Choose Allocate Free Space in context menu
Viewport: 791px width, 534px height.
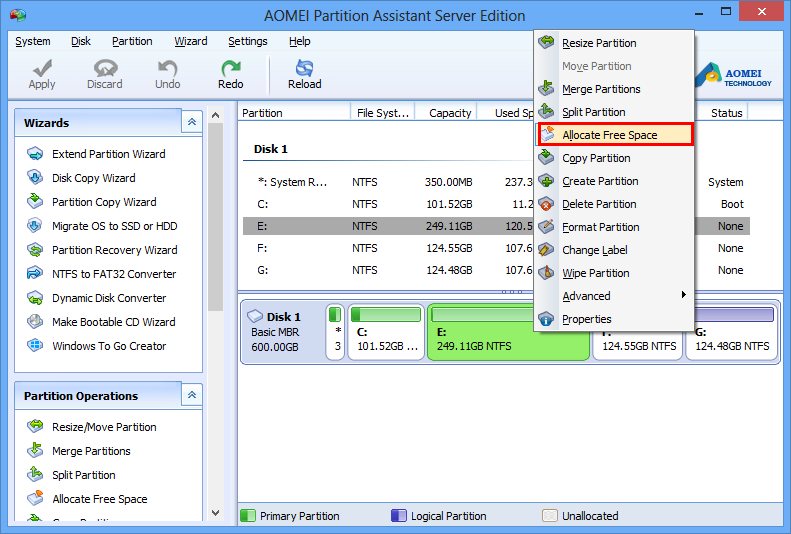tap(615, 135)
